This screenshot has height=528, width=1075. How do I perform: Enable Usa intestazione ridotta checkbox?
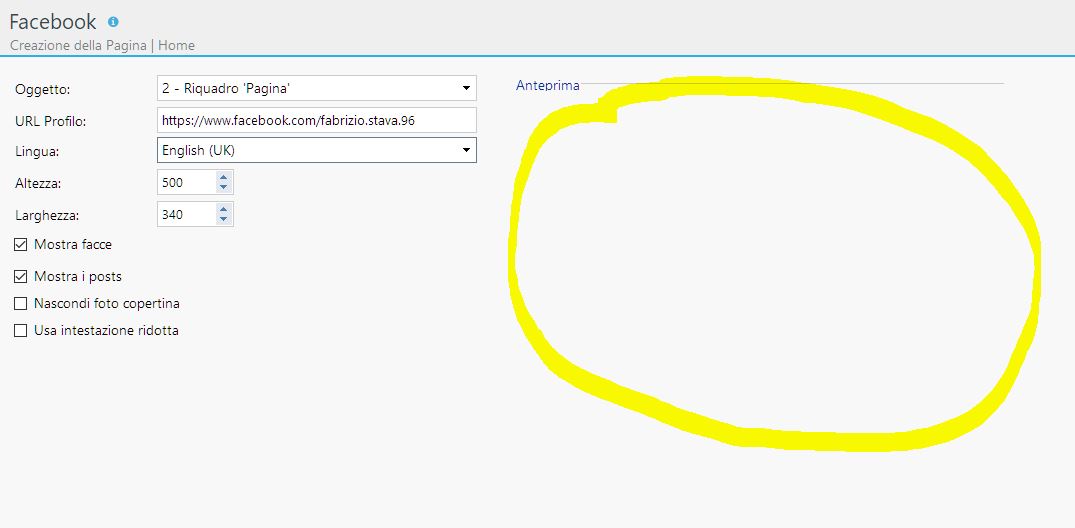(x=21, y=331)
